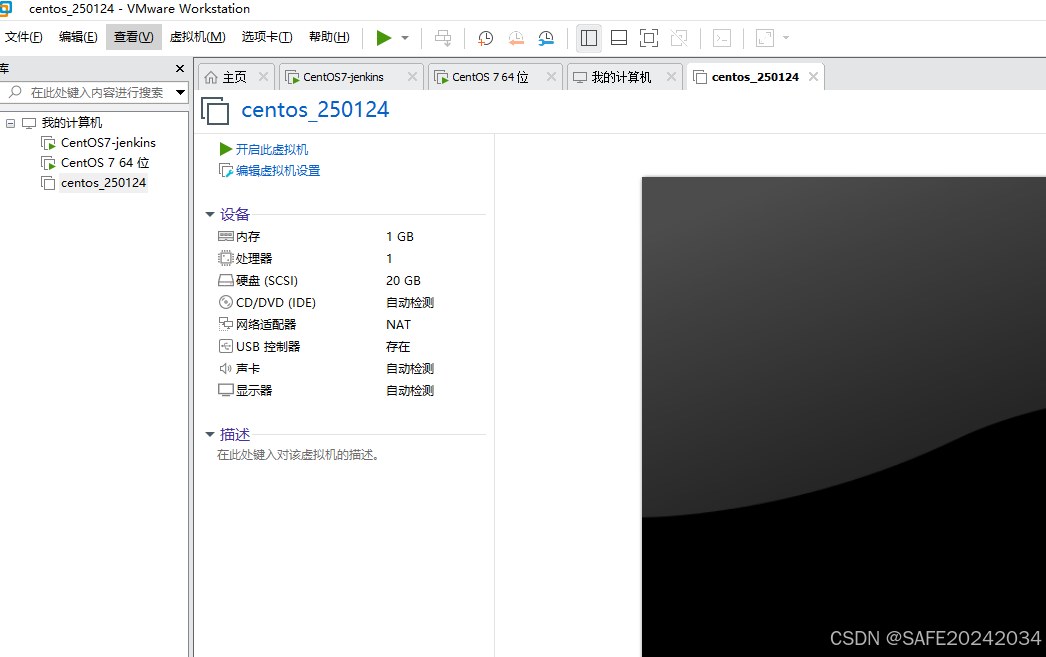Open the 帮助(H) menu
Image resolution: width=1046 pixels, height=657 pixels.
point(329,37)
